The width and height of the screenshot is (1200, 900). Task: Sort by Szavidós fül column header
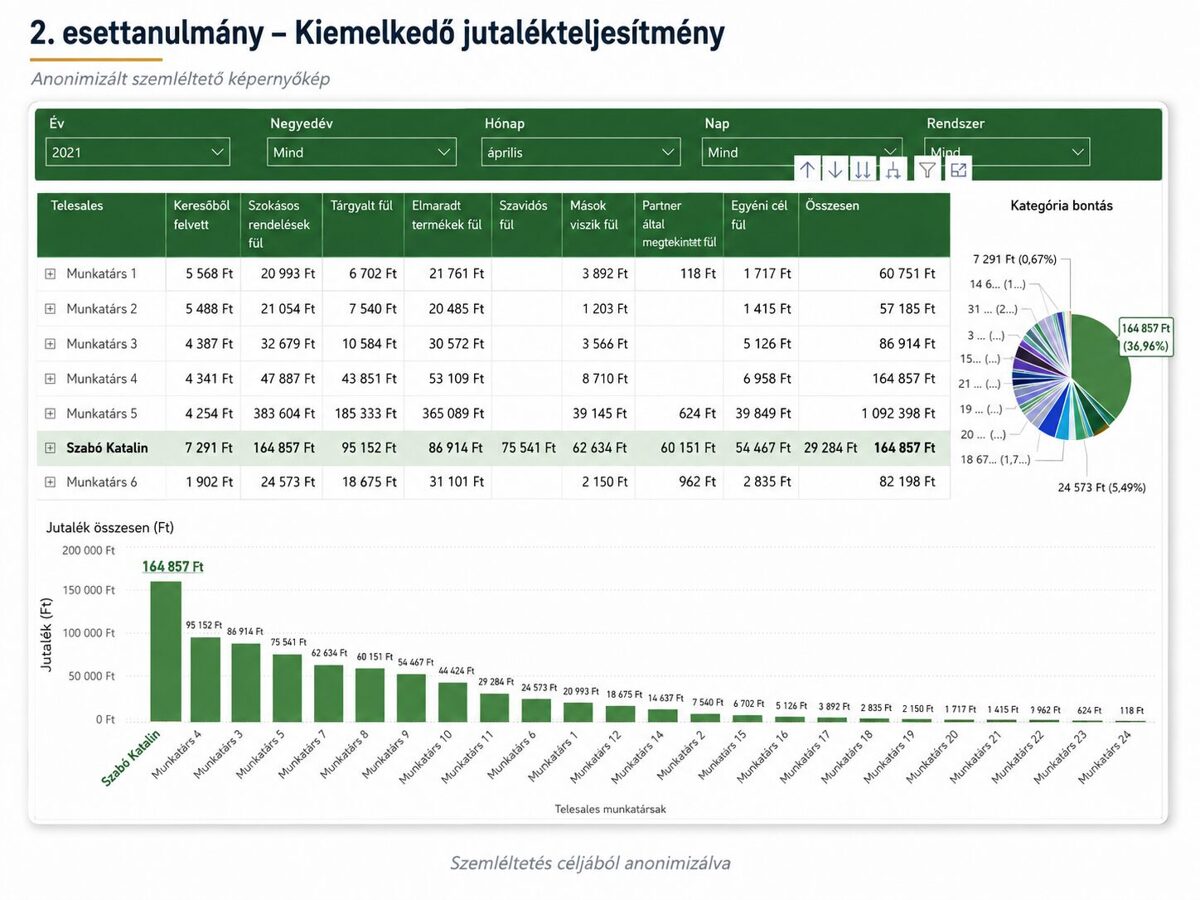tap(526, 224)
